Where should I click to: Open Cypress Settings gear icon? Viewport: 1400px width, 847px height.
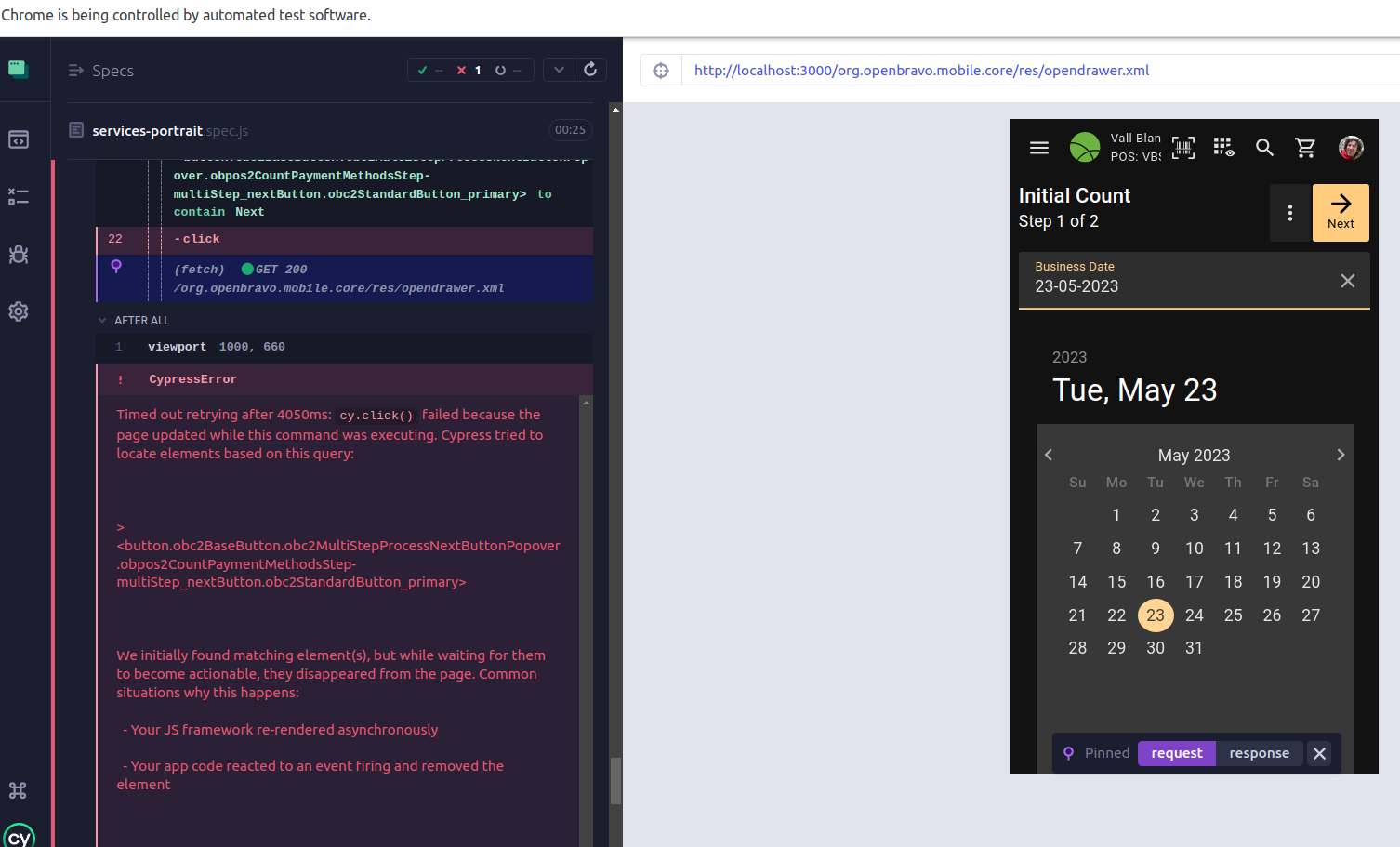(x=19, y=311)
